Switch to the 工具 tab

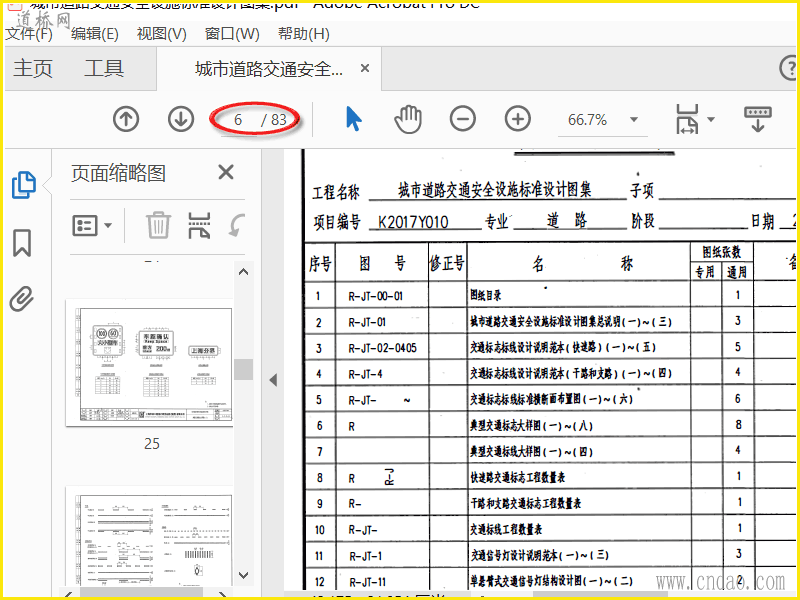coord(104,68)
